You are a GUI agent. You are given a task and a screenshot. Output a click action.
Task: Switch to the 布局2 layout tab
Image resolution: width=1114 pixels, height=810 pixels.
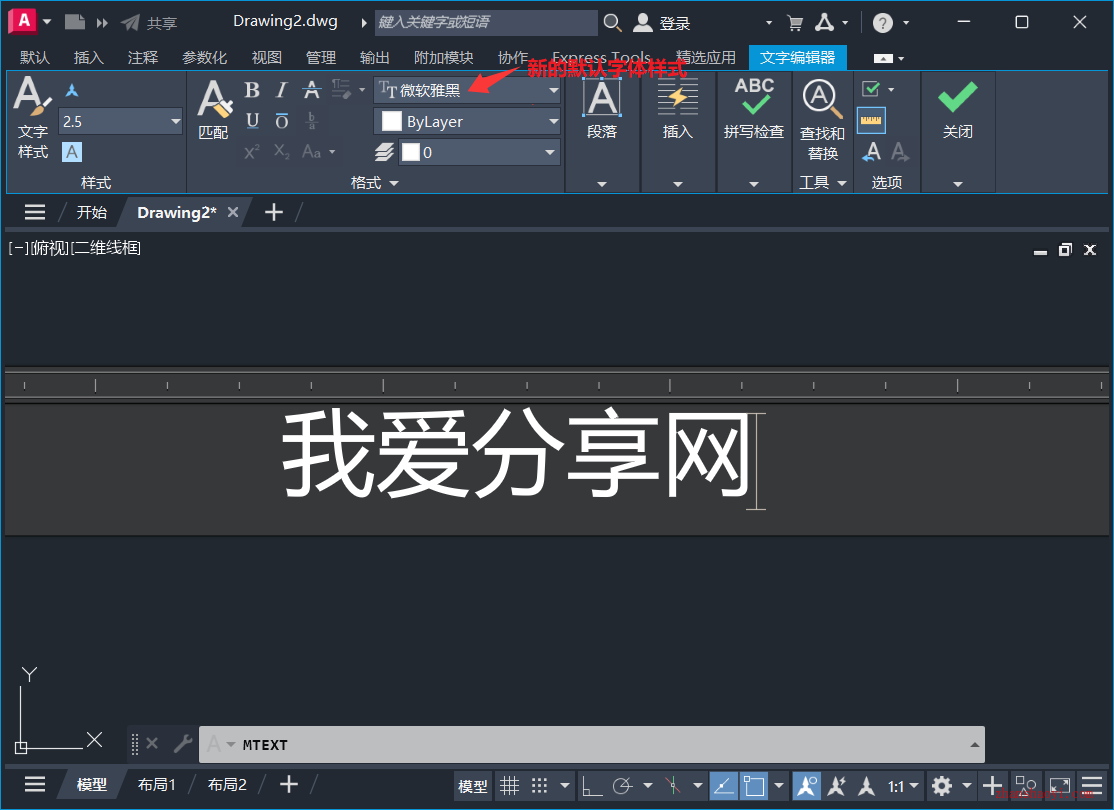point(227,784)
